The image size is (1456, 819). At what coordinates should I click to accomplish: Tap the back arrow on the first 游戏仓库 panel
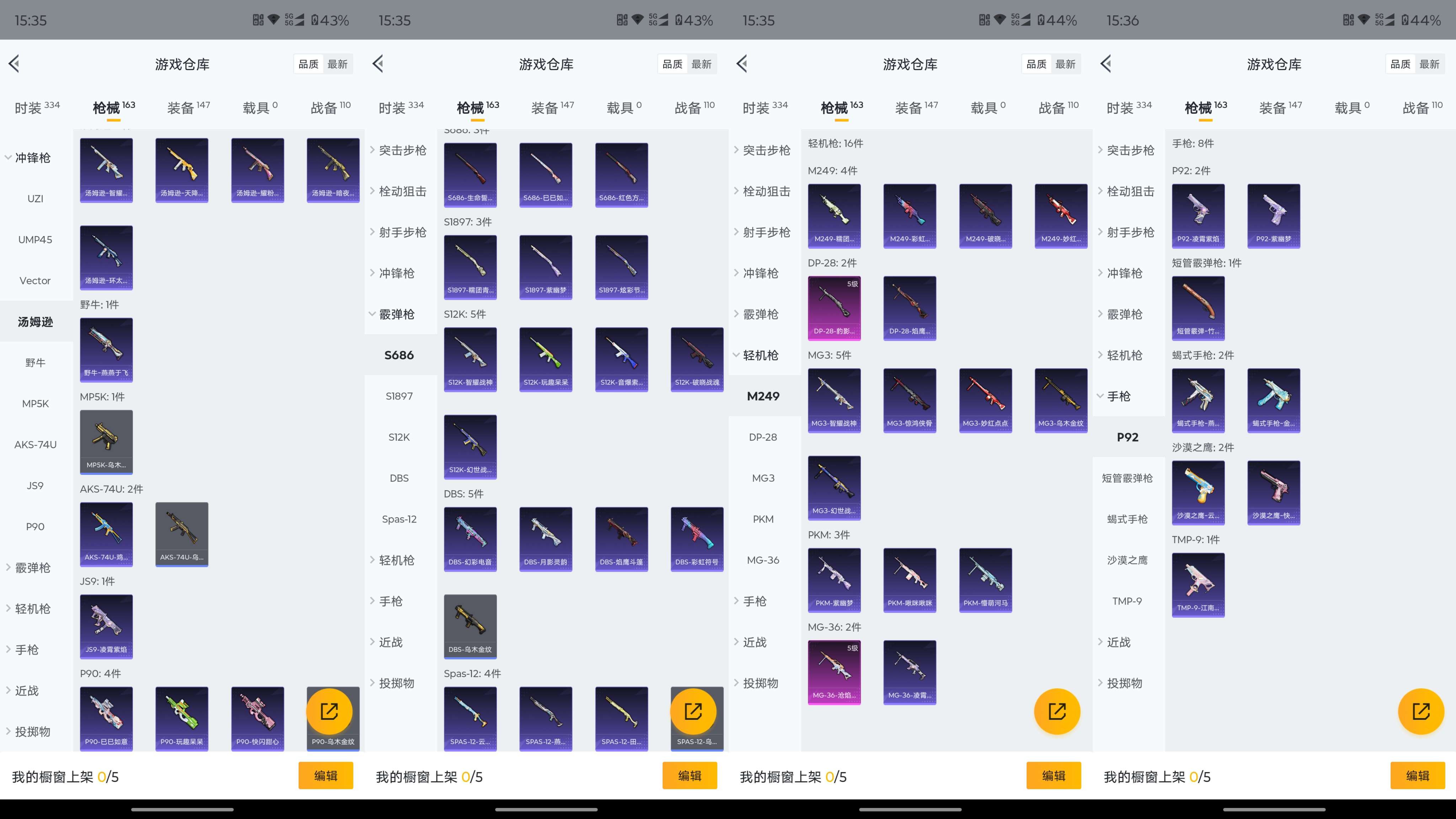click(x=15, y=64)
